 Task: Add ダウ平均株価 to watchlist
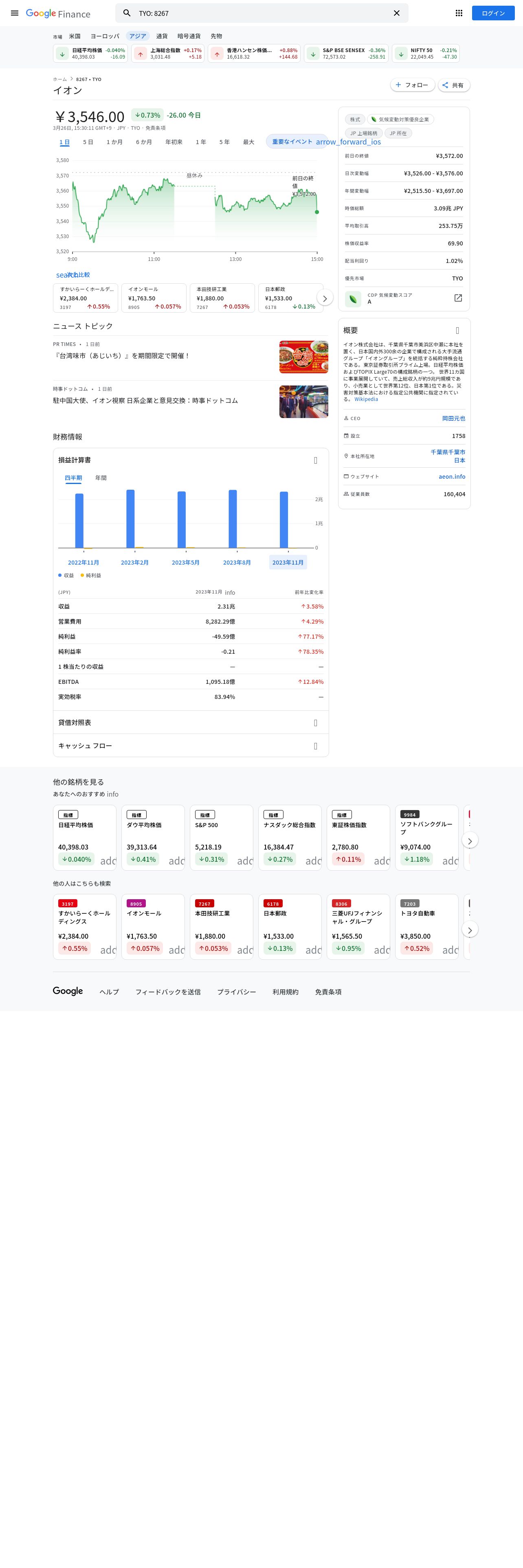coord(176,861)
